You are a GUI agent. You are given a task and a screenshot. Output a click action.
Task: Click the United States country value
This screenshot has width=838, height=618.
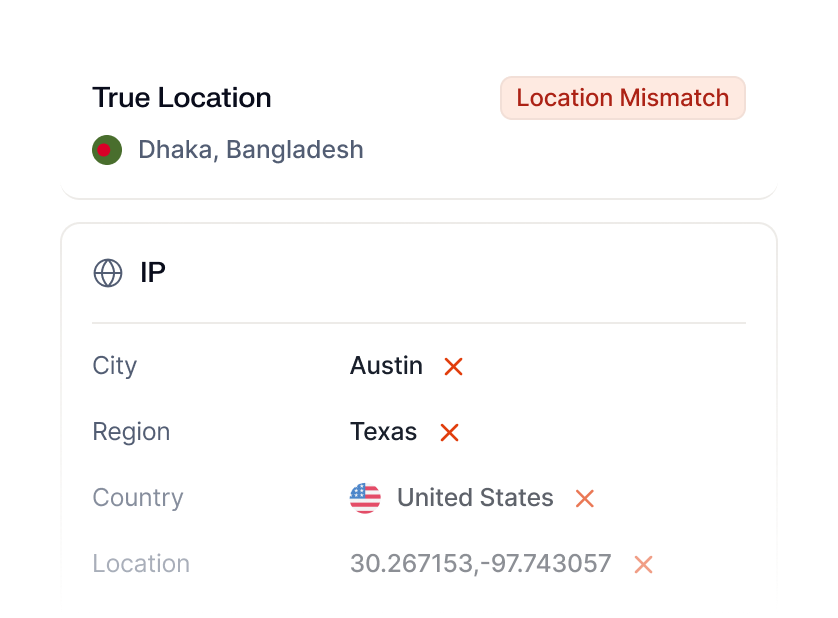pos(474,497)
